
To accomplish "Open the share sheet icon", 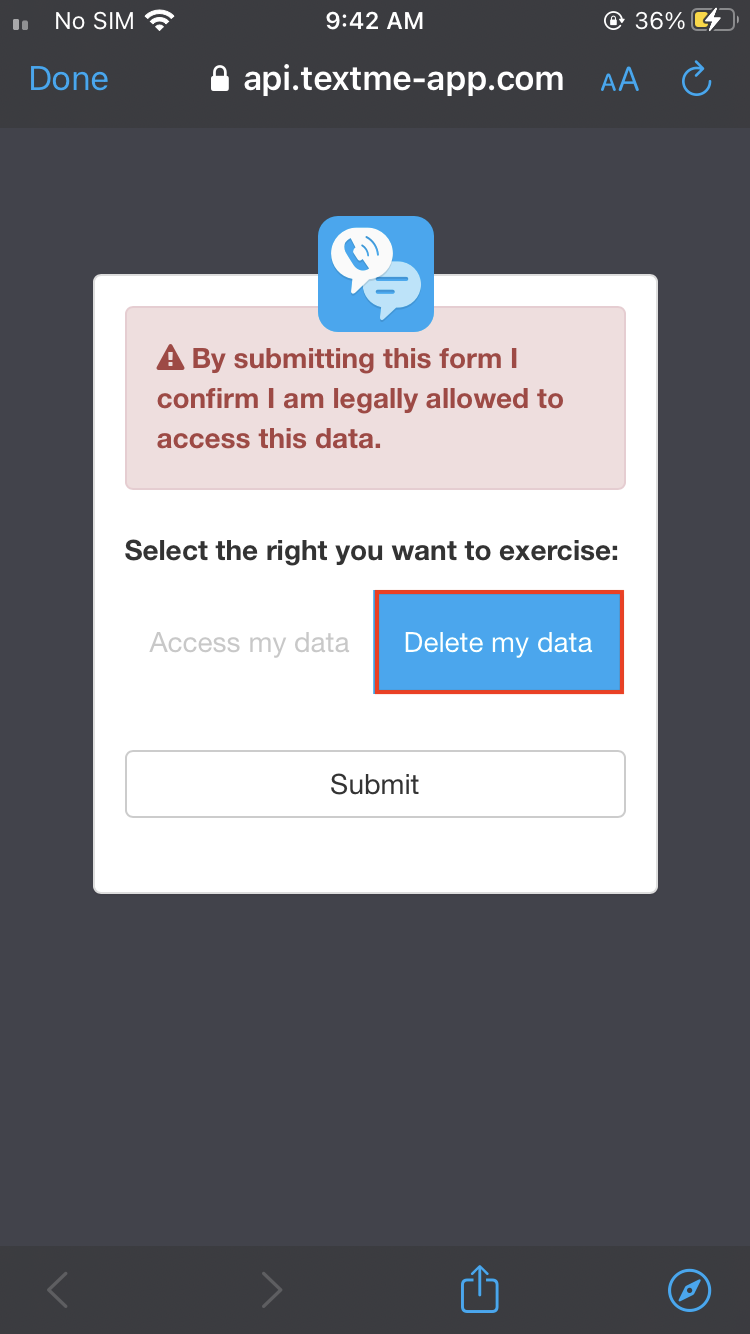I will coord(479,1289).
